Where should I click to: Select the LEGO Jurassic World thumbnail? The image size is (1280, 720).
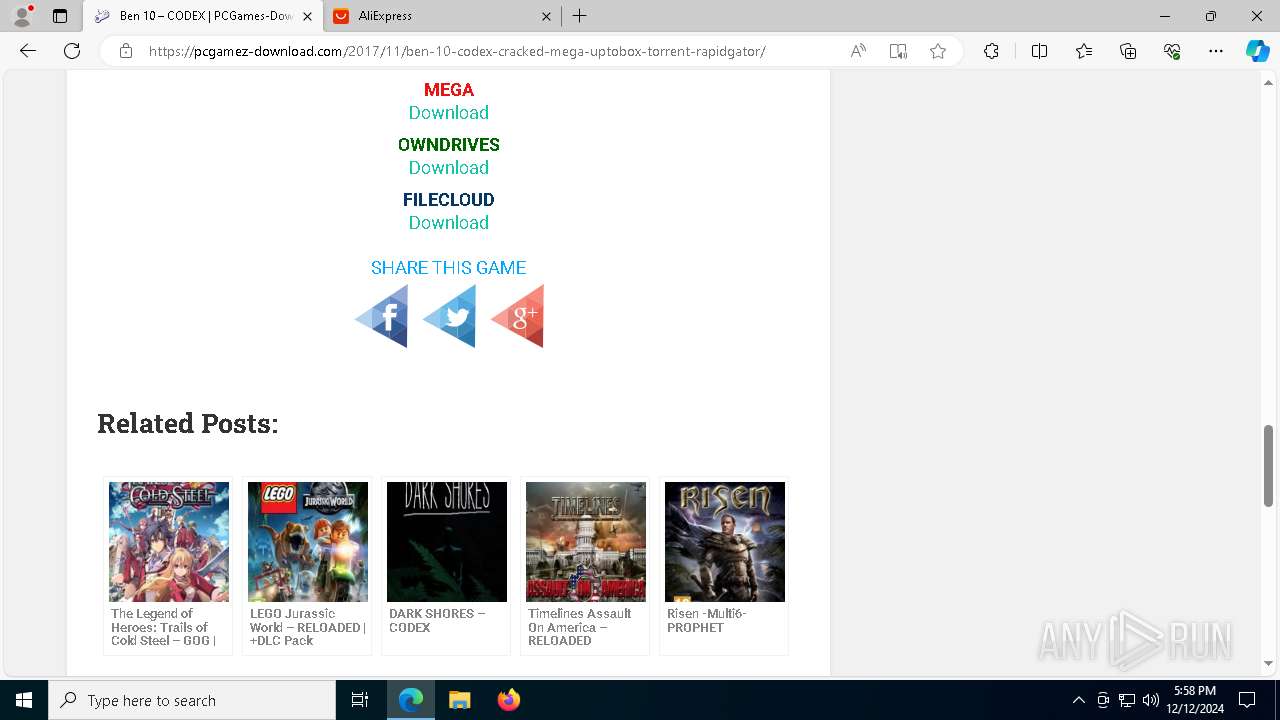point(308,542)
